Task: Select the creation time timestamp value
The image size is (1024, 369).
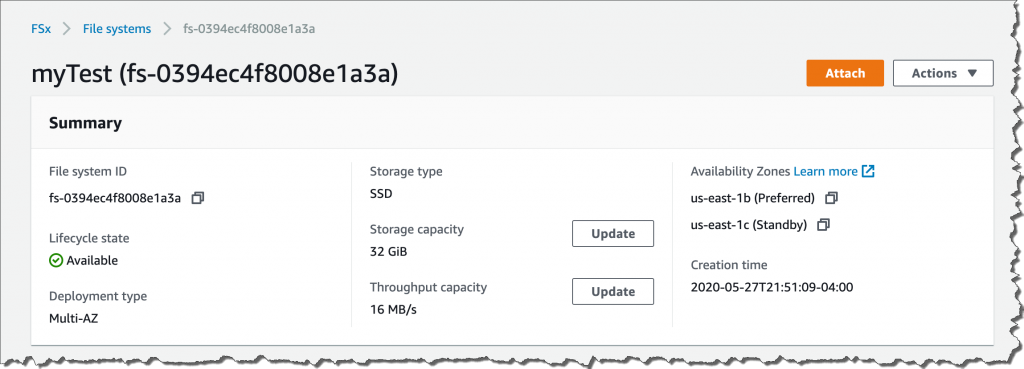Action: coord(772,287)
